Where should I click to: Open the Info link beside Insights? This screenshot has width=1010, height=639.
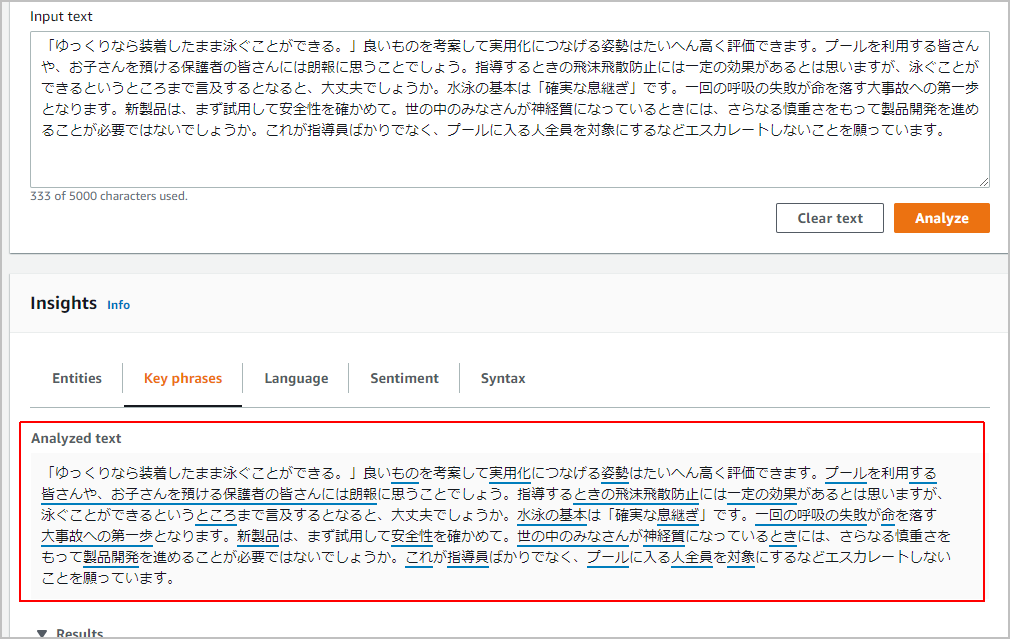pos(119,305)
